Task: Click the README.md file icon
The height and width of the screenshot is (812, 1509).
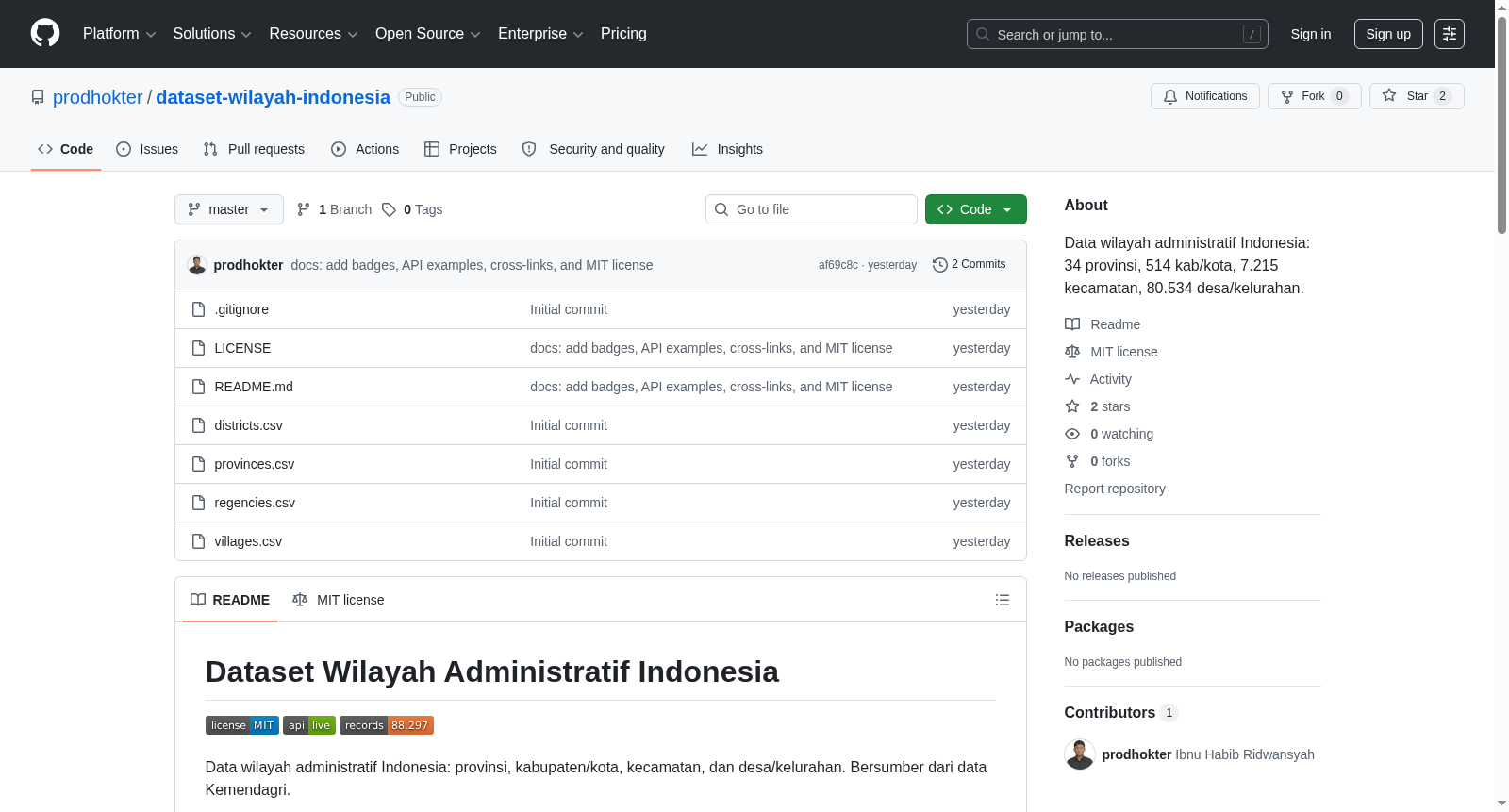Action: click(x=198, y=387)
